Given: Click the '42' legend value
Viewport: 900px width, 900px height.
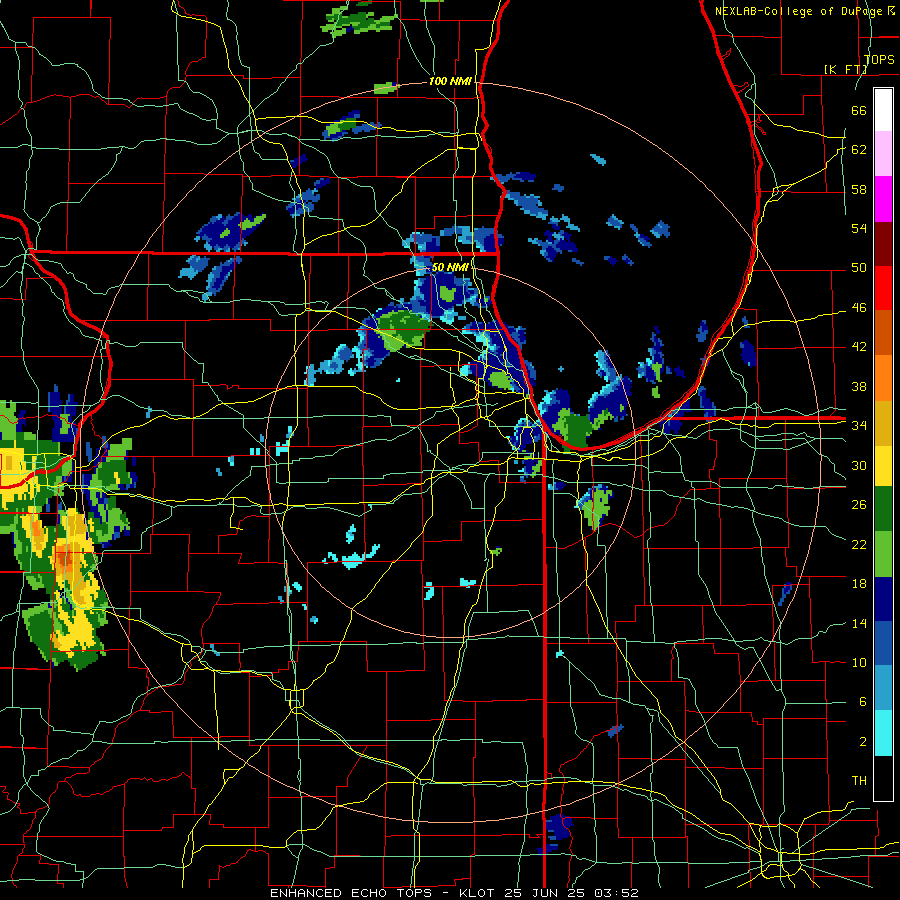Looking at the screenshot, I should click(x=859, y=346).
